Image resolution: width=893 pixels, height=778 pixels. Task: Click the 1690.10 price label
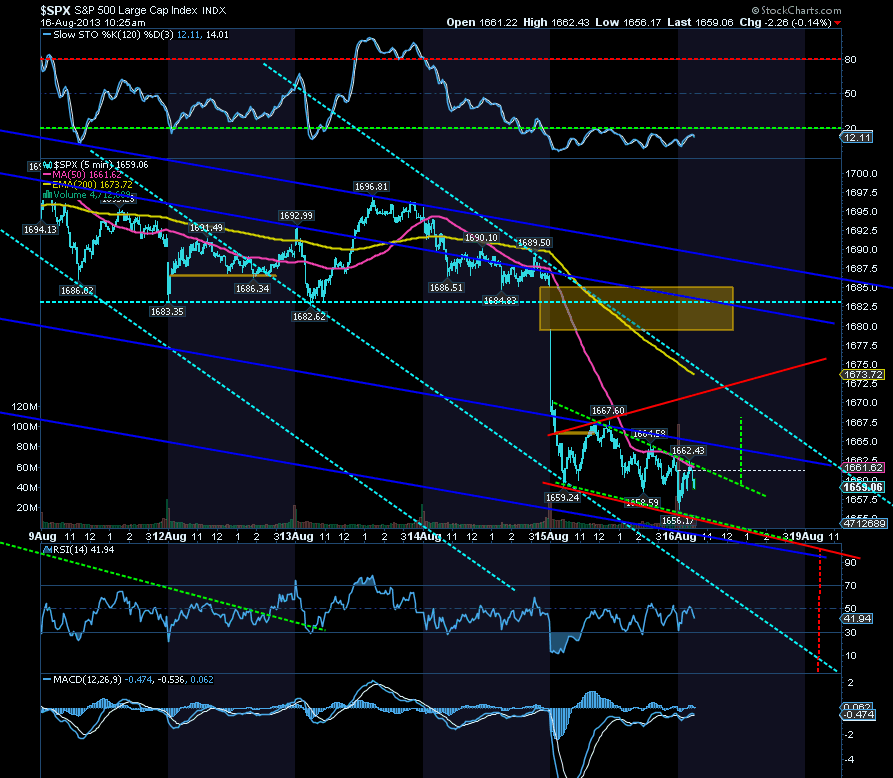tap(481, 238)
